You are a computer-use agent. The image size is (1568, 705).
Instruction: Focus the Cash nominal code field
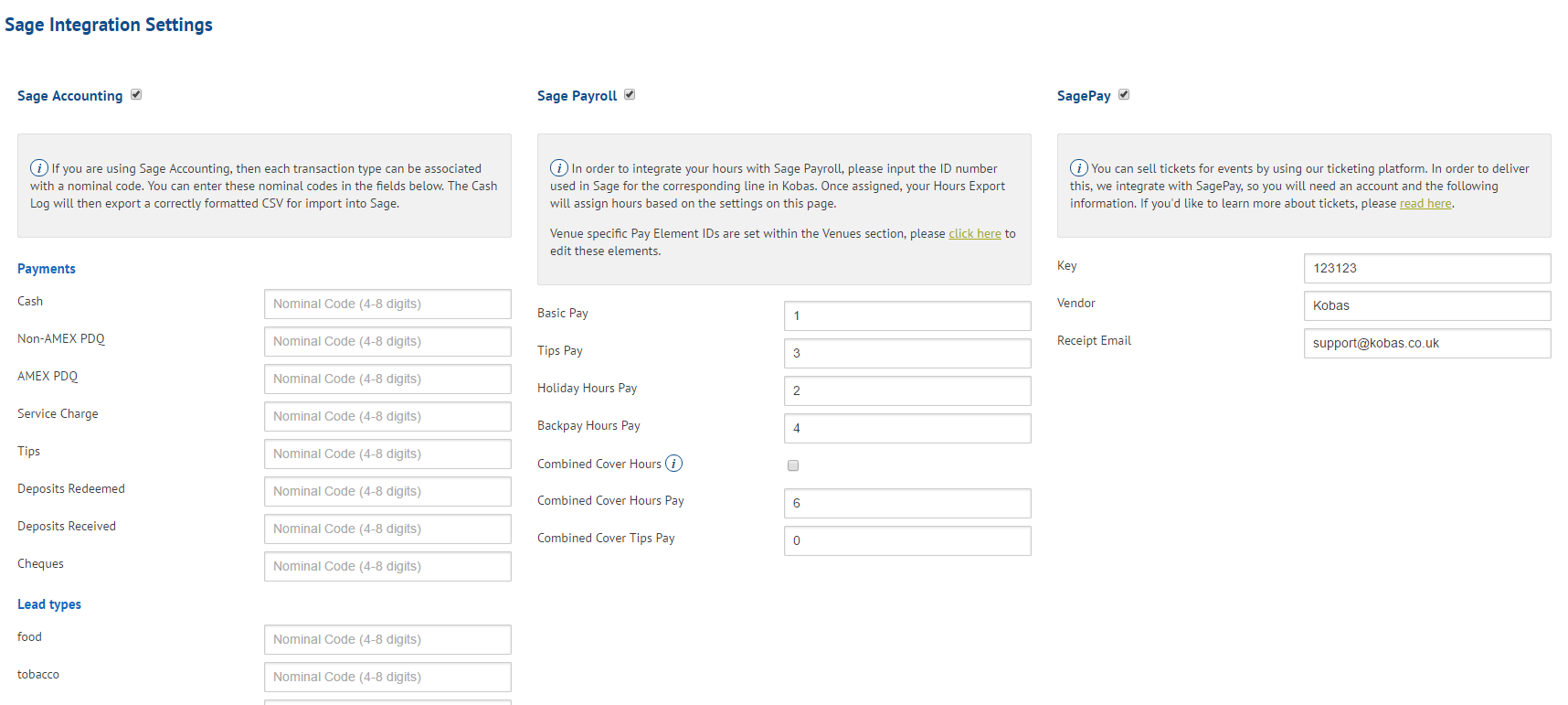tap(387, 304)
